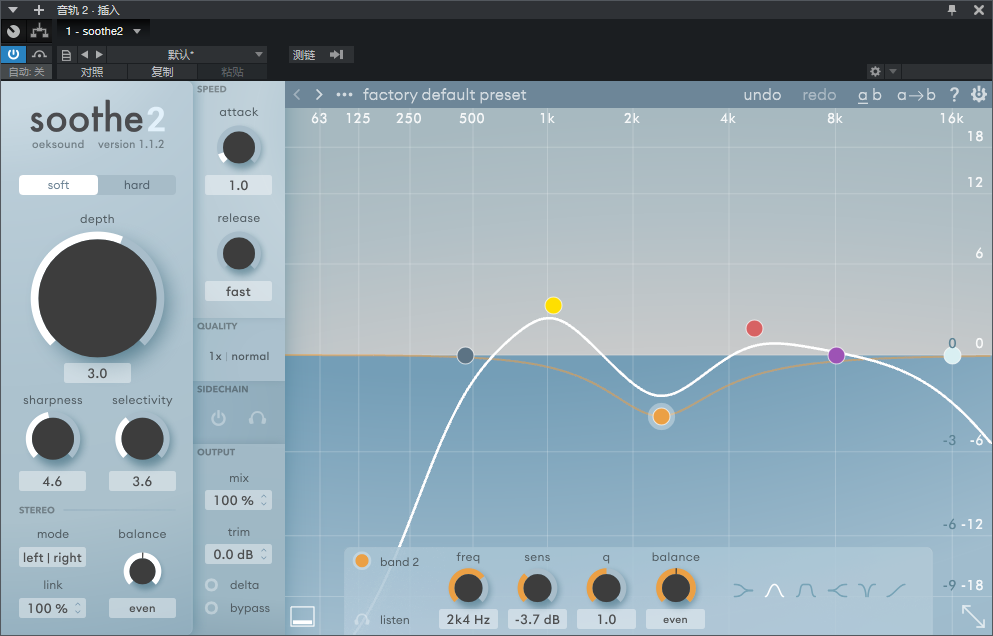This screenshot has height=636, width=993.
Task: Open the host preset file icon
Action: point(66,54)
